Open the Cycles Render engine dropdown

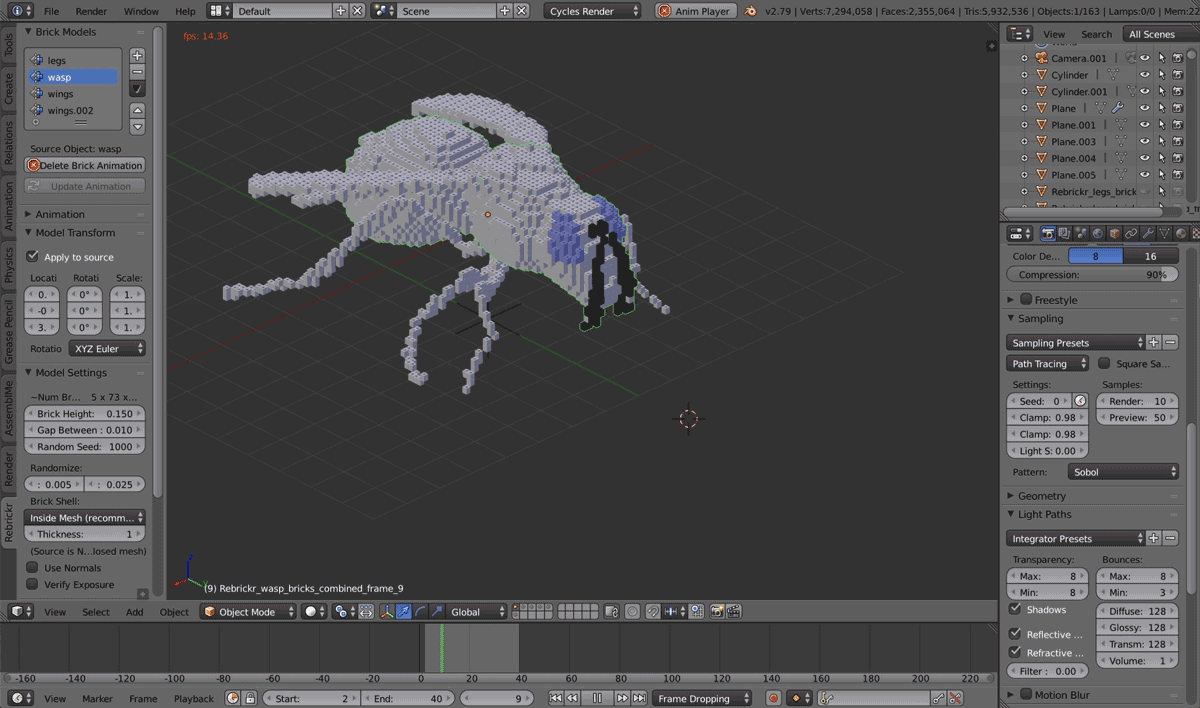click(x=594, y=11)
